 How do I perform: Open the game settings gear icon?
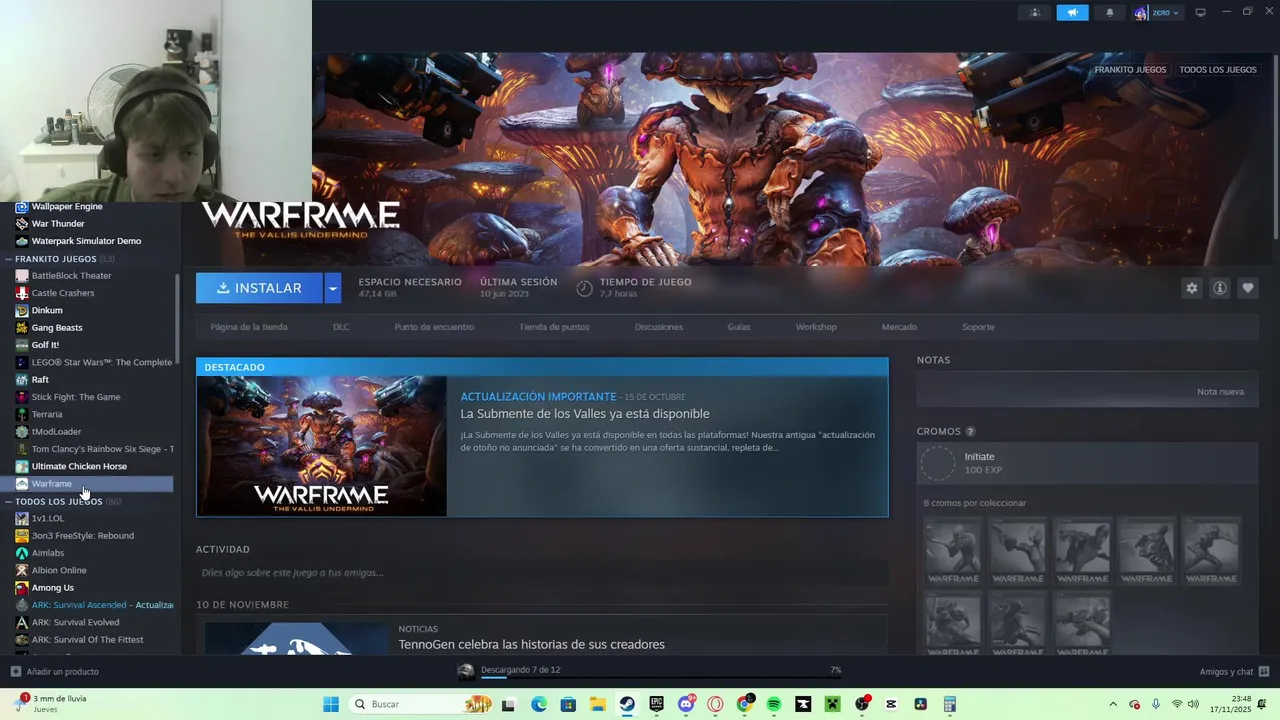1191,288
